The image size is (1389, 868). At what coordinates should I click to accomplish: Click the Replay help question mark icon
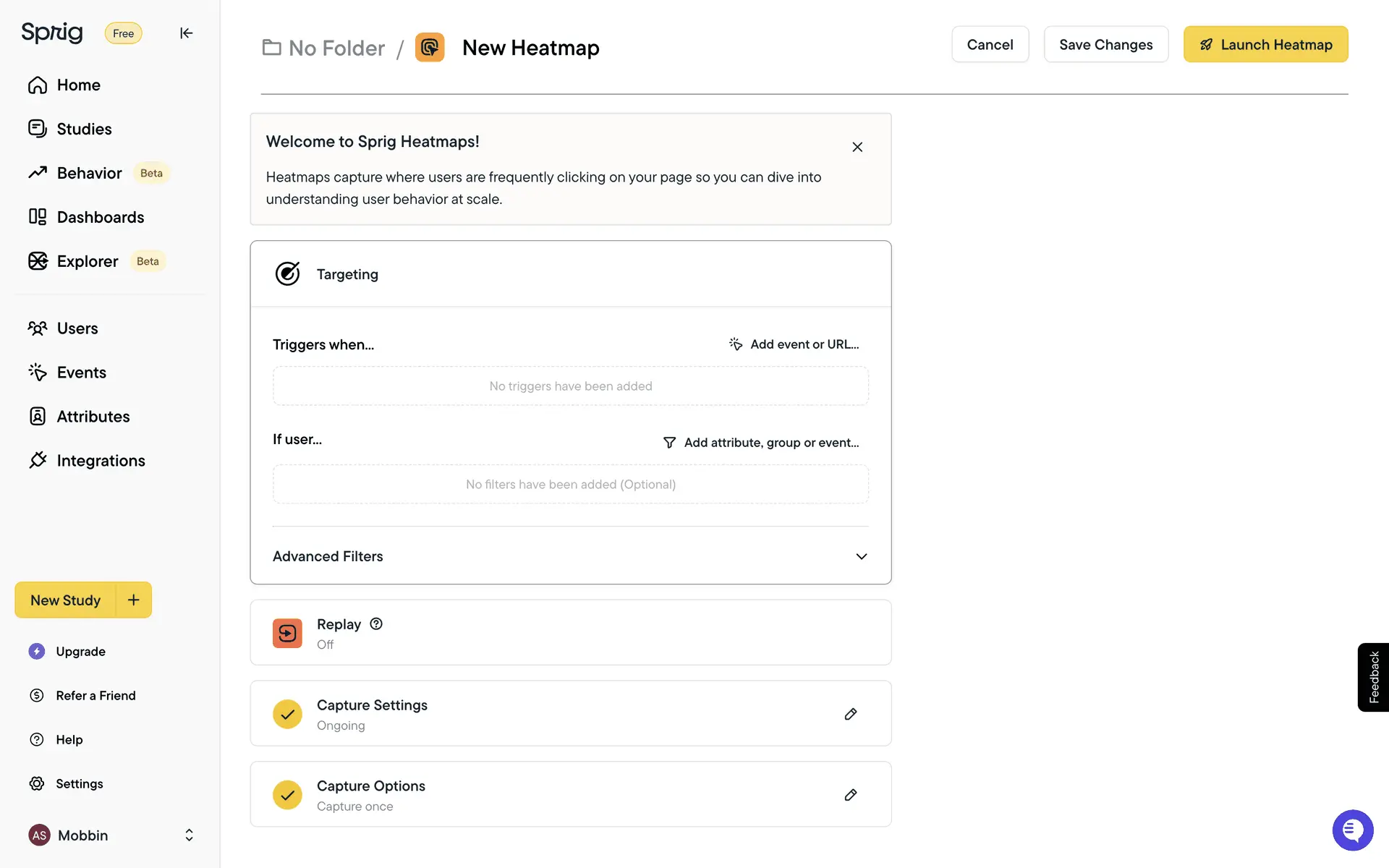click(376, 624)
